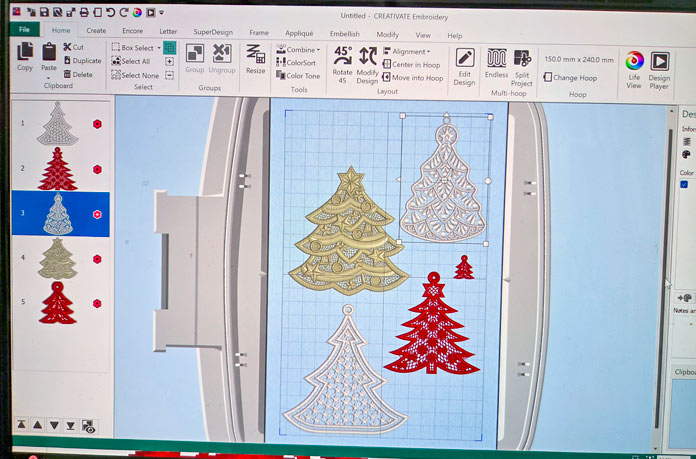Open the Paste dropdown arrow
This screenshot has height=459, width=696.
pyautogui.click(x=48, y=78)
